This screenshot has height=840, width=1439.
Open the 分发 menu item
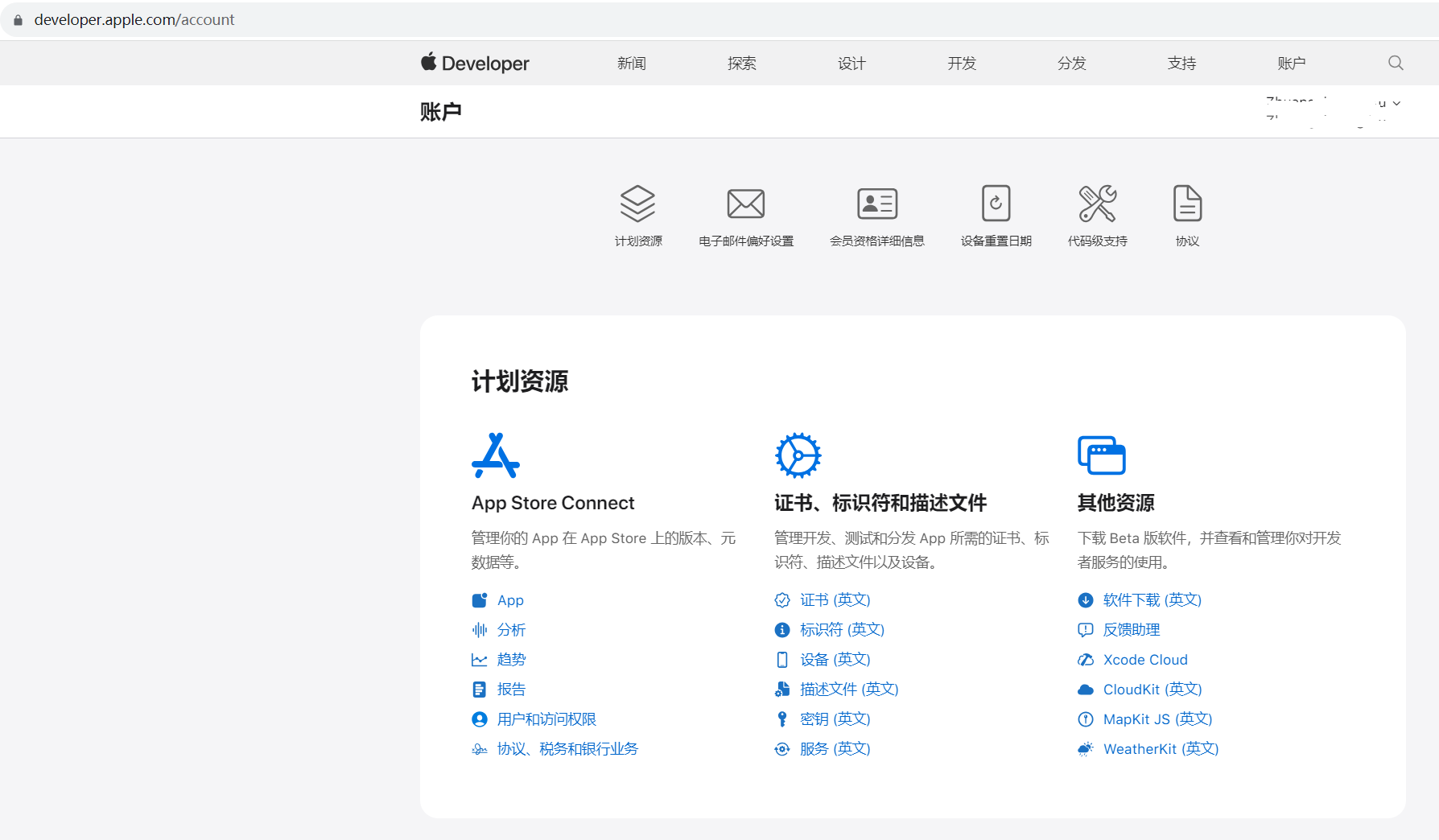[x=1072, y=63]
